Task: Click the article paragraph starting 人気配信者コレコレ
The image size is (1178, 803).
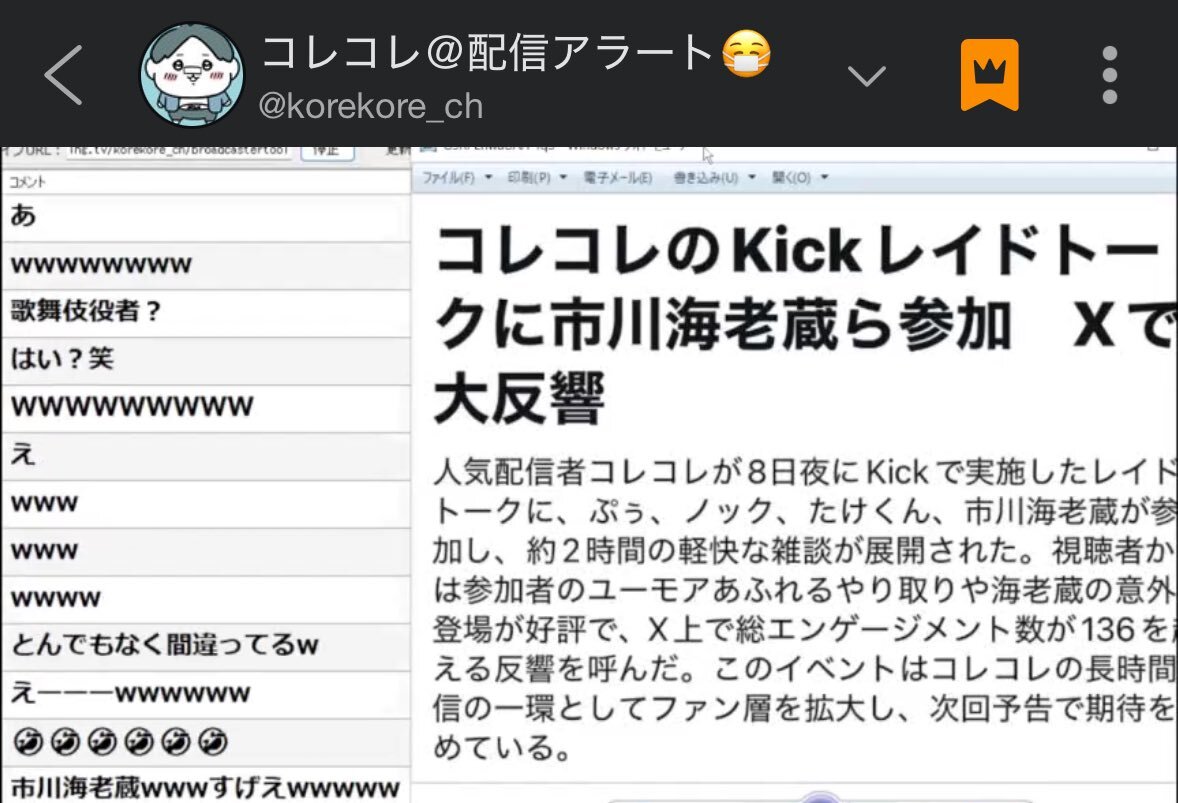Action: (804, 609)
